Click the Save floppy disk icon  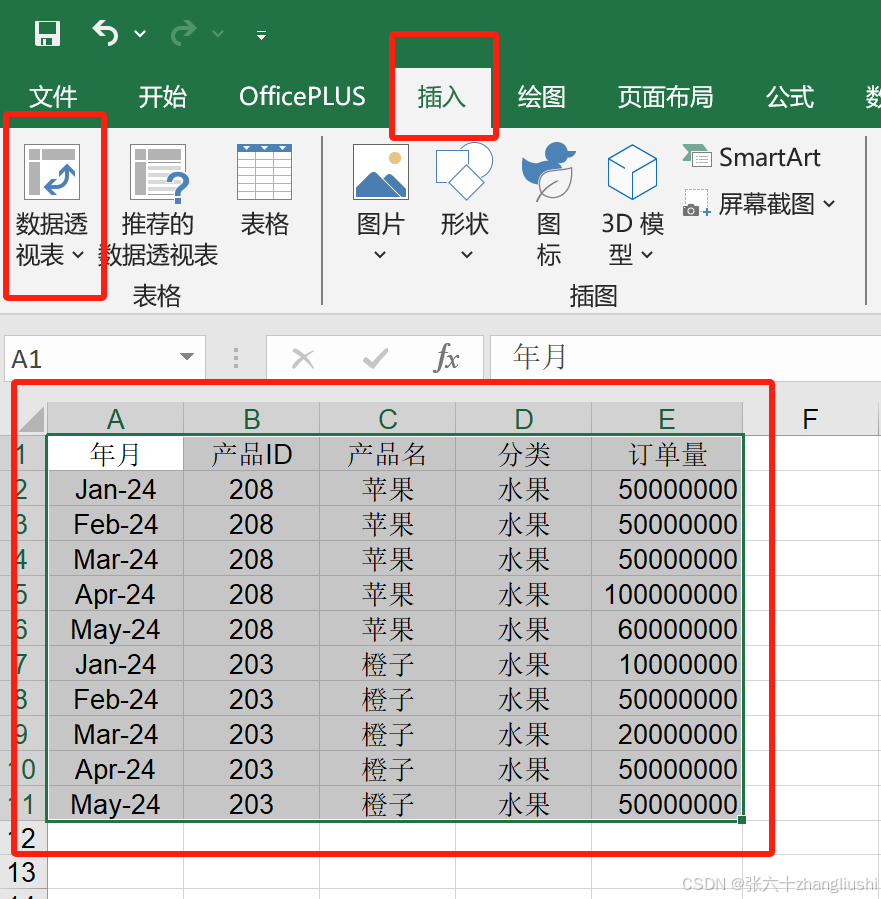click(x=47, y=33)
